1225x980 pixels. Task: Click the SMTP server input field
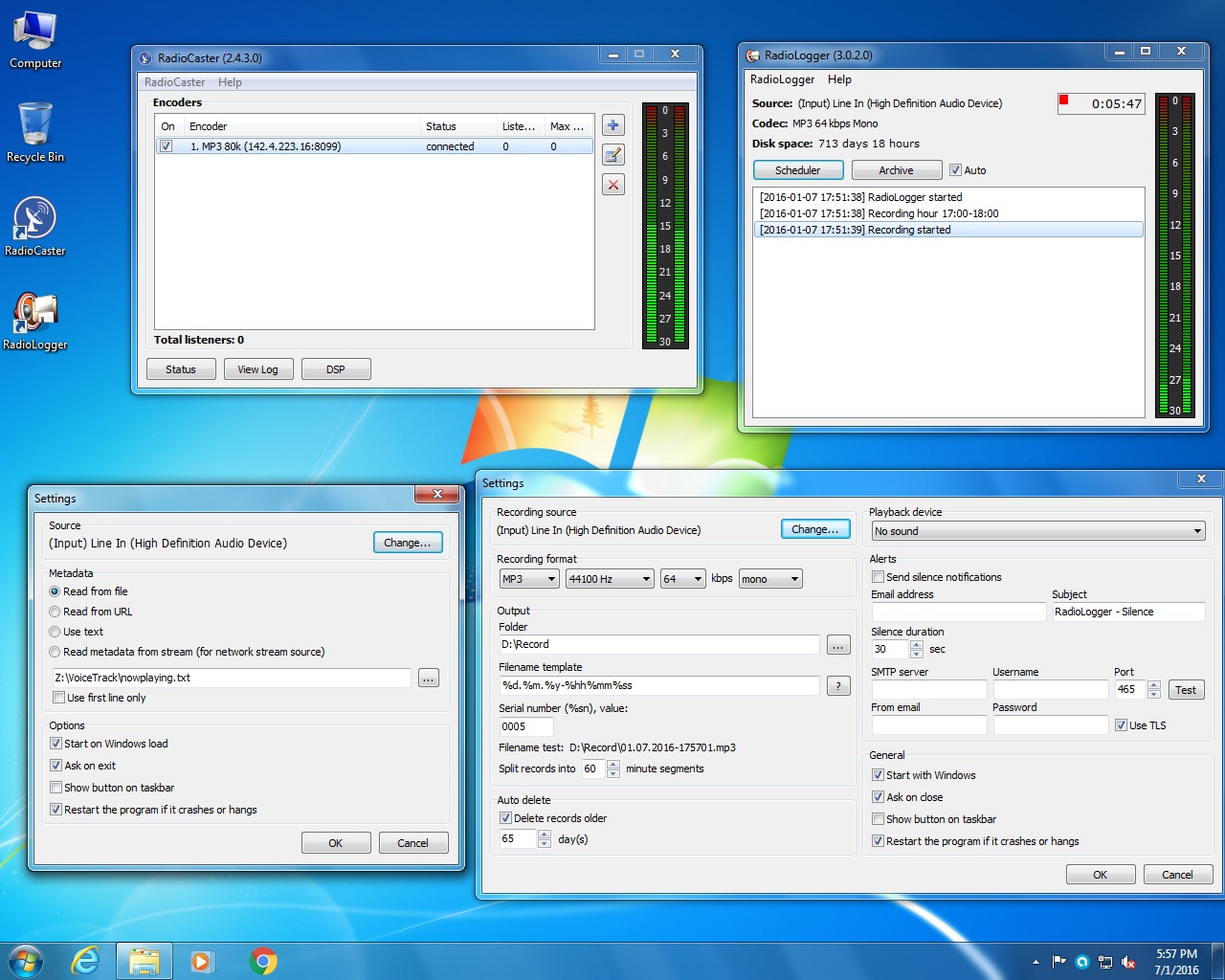[x=929, y=689]
